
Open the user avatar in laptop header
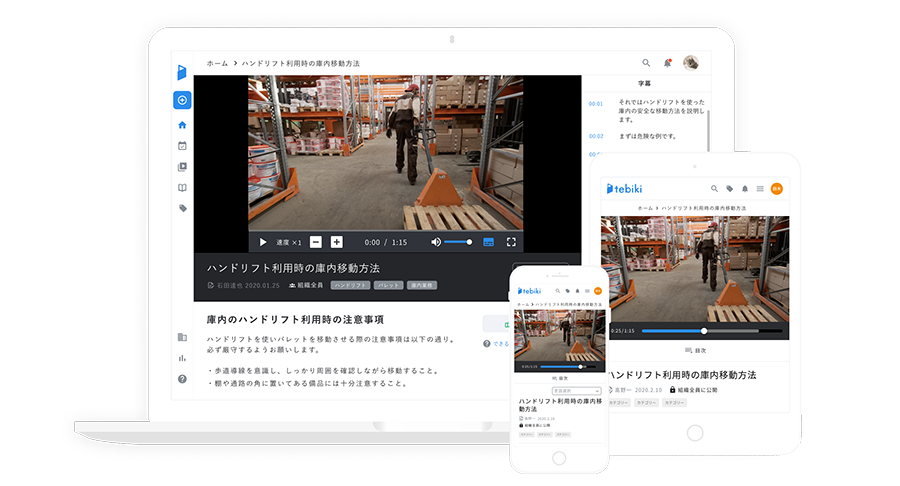(690, 63)
